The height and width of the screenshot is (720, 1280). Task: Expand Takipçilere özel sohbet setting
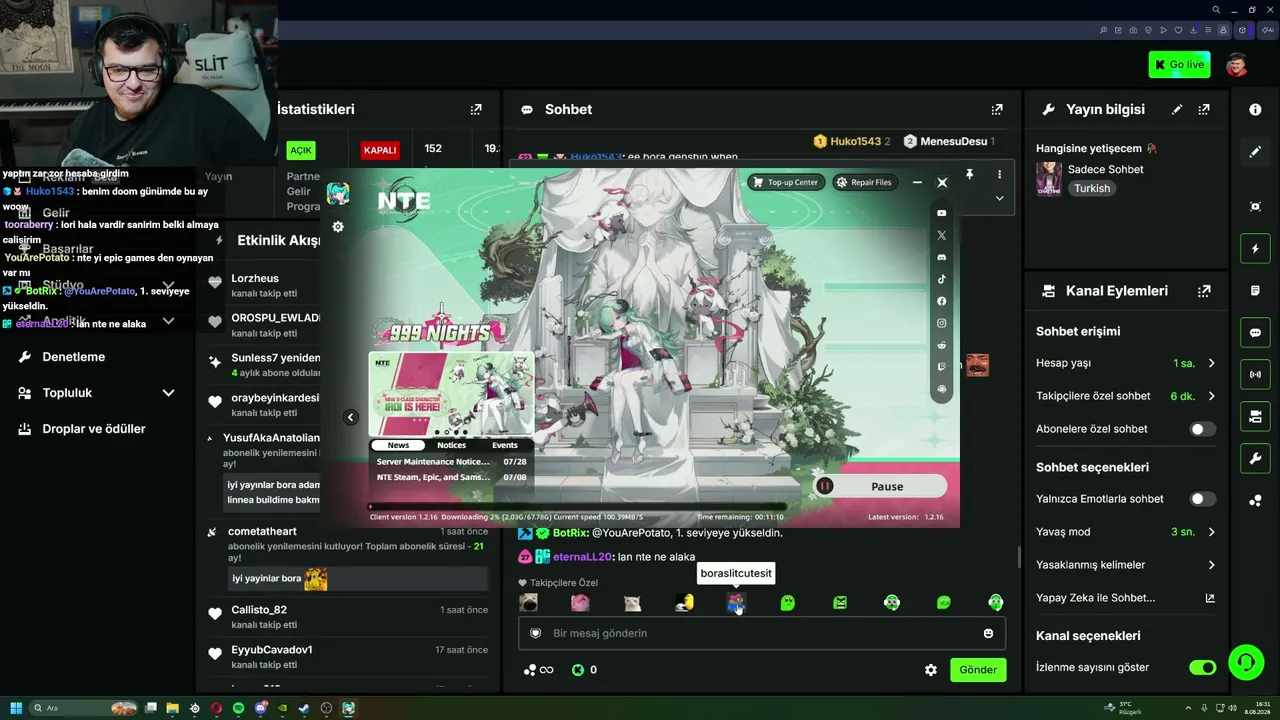pos(1211,396)
